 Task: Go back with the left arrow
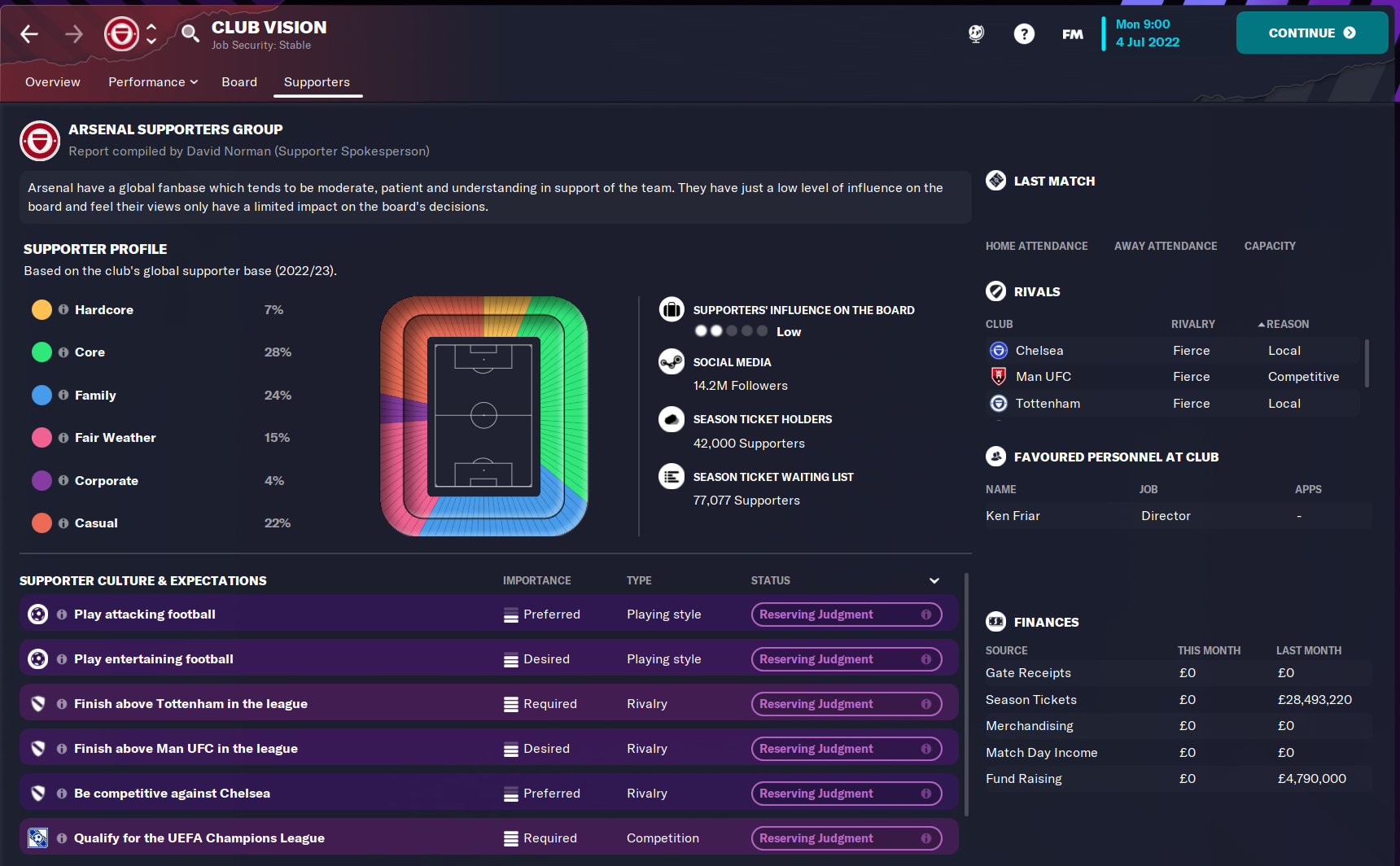point(29,33)
